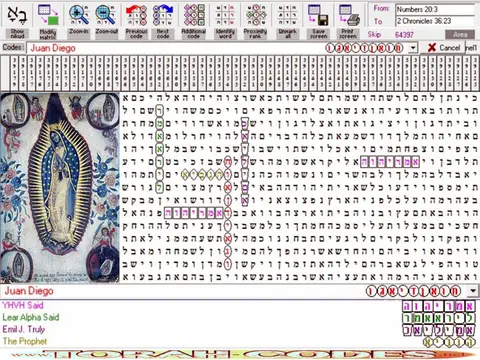Click Hebrew letters for 'Lear Alpha Said'

click(x=438, y=318)
